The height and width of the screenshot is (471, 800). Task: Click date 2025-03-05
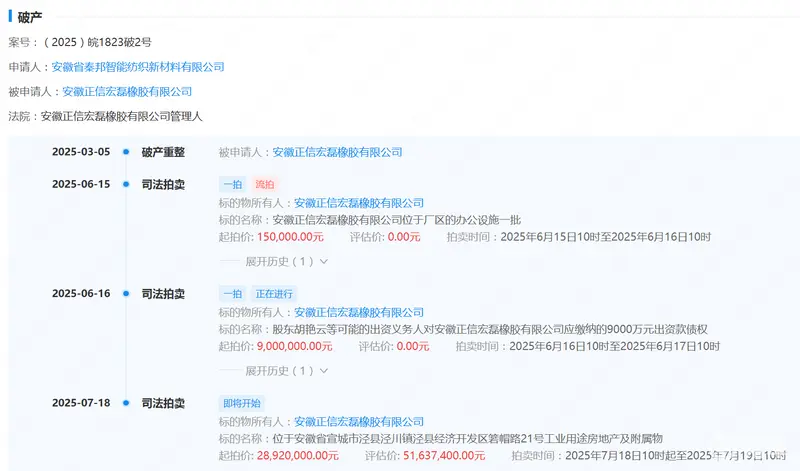pyautogui.click(x=81, y=152)
